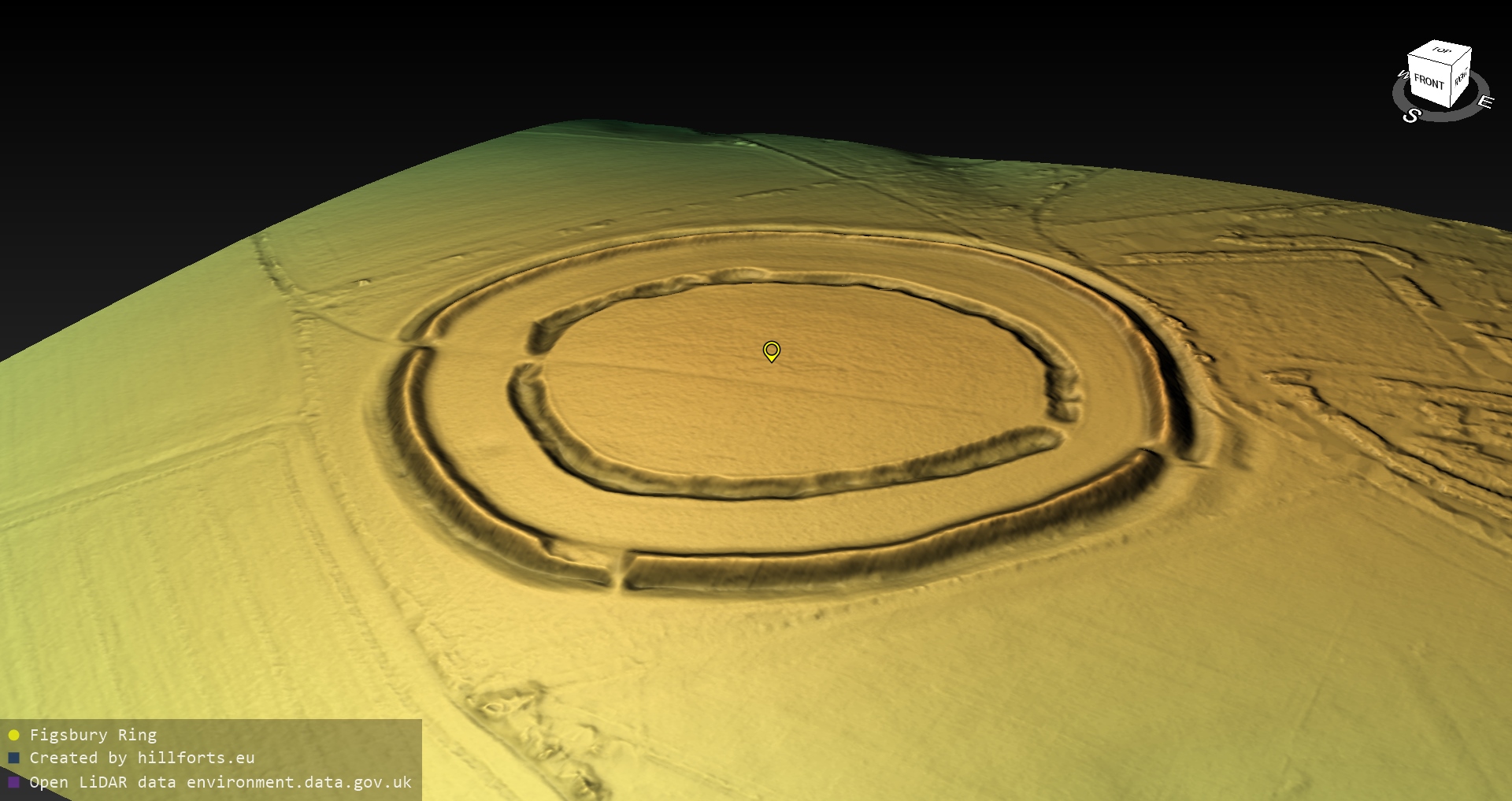Click the western entrance gap in outer rampart

419,346
